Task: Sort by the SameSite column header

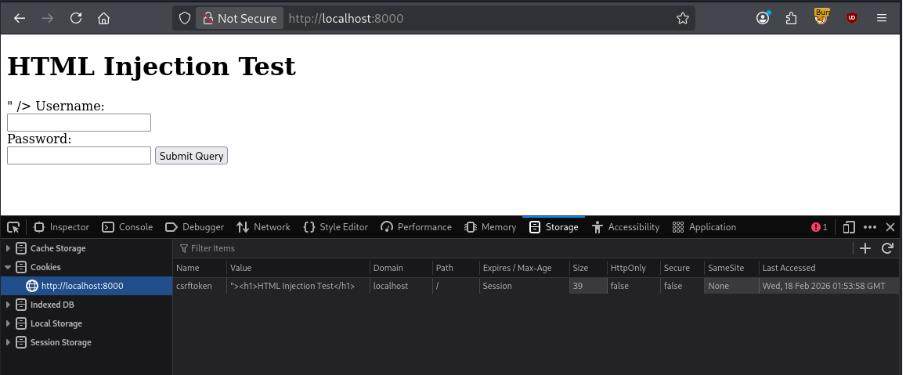Action: [x=731, y=268]
